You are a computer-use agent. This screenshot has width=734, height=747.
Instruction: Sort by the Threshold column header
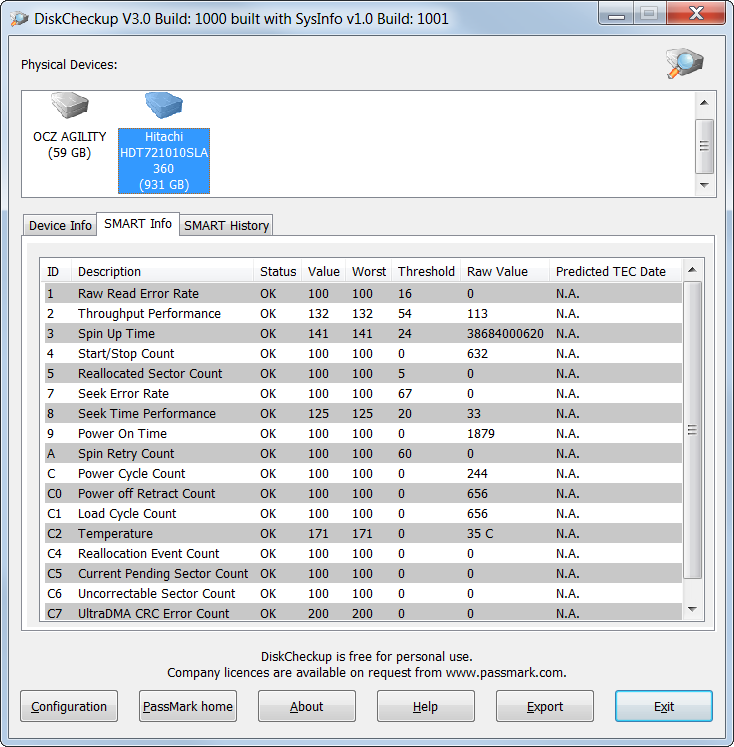[x=426, y=271]
